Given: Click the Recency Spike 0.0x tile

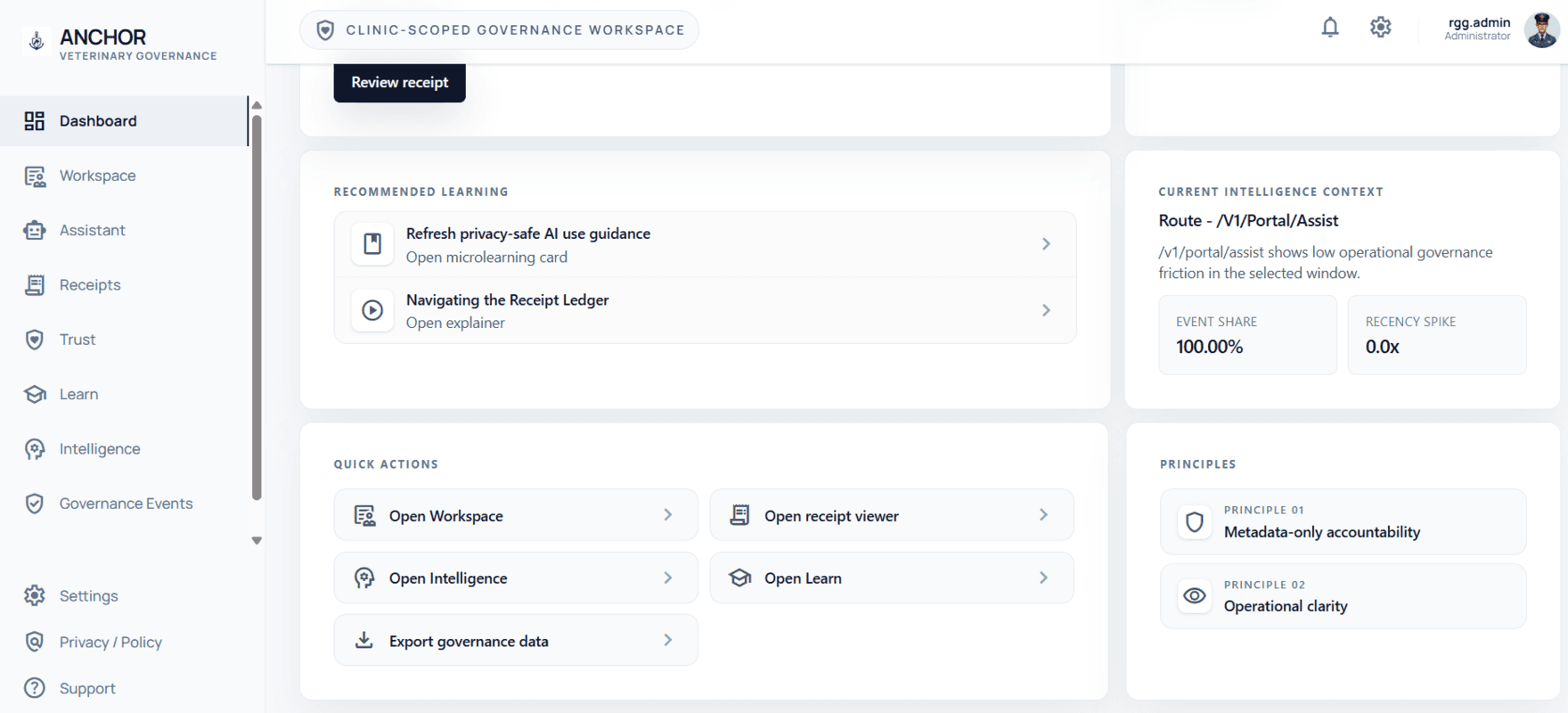Looking at the screenshot, I should [1437, 335].
